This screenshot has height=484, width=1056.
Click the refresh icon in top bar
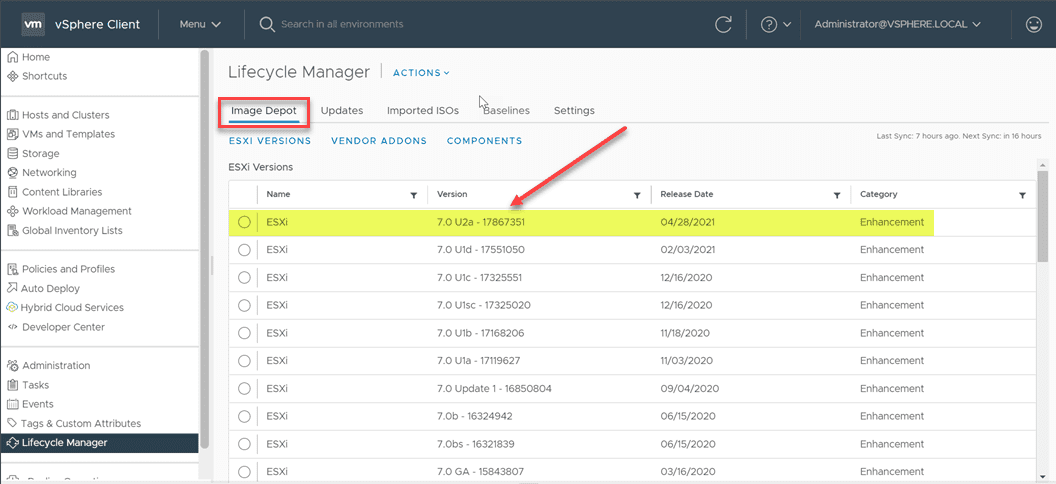723,24
